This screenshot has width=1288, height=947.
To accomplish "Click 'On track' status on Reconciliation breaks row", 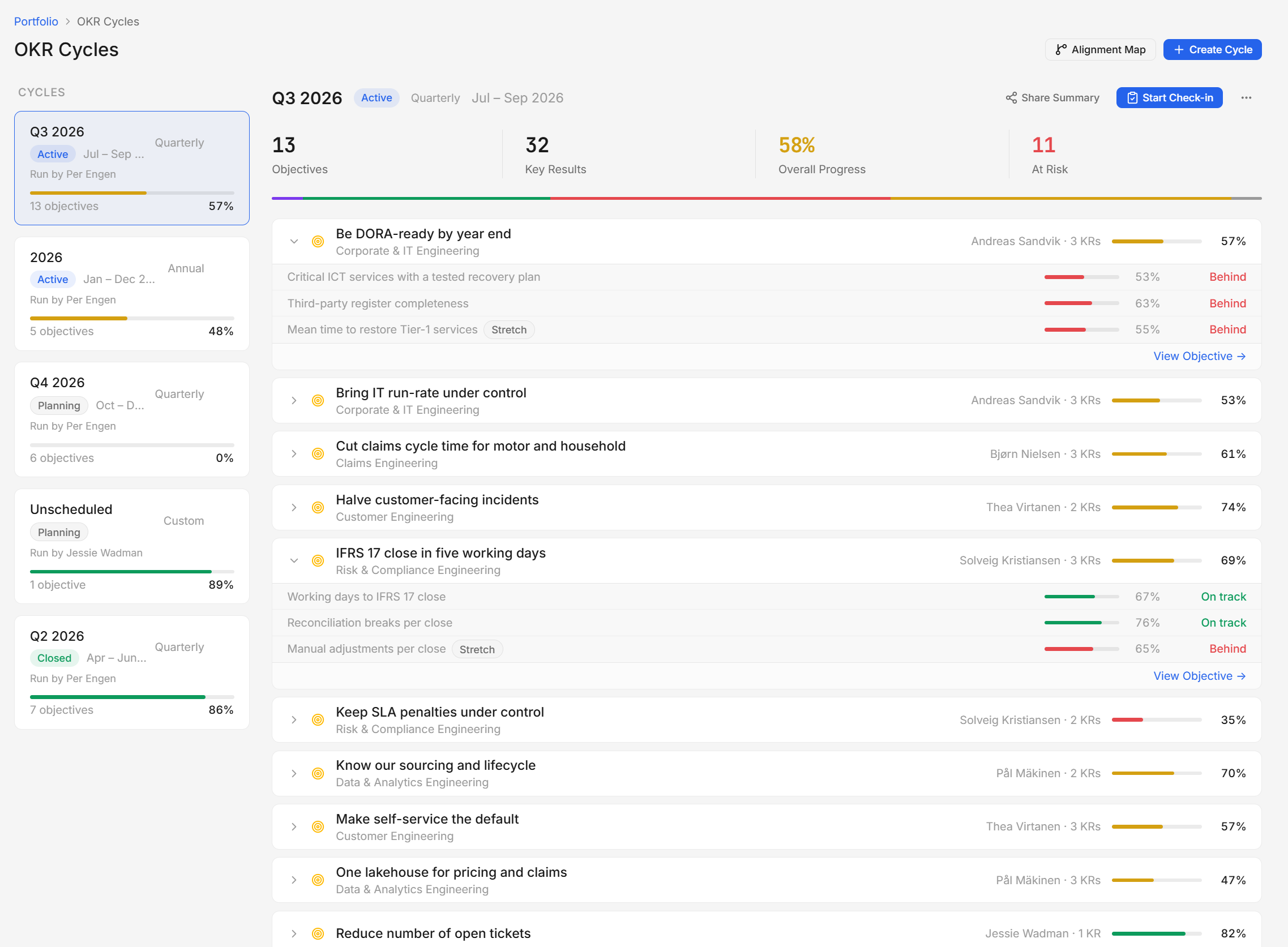I will pos(1223,623).
